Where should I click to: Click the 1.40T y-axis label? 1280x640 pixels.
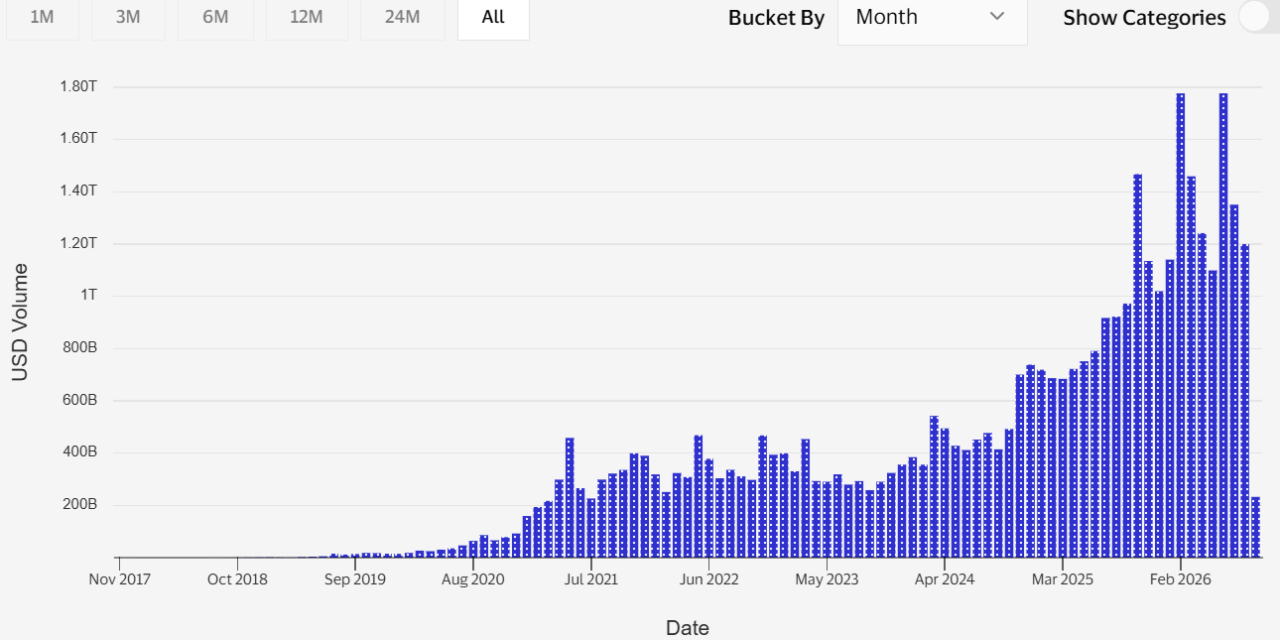(x=78, y=190)
